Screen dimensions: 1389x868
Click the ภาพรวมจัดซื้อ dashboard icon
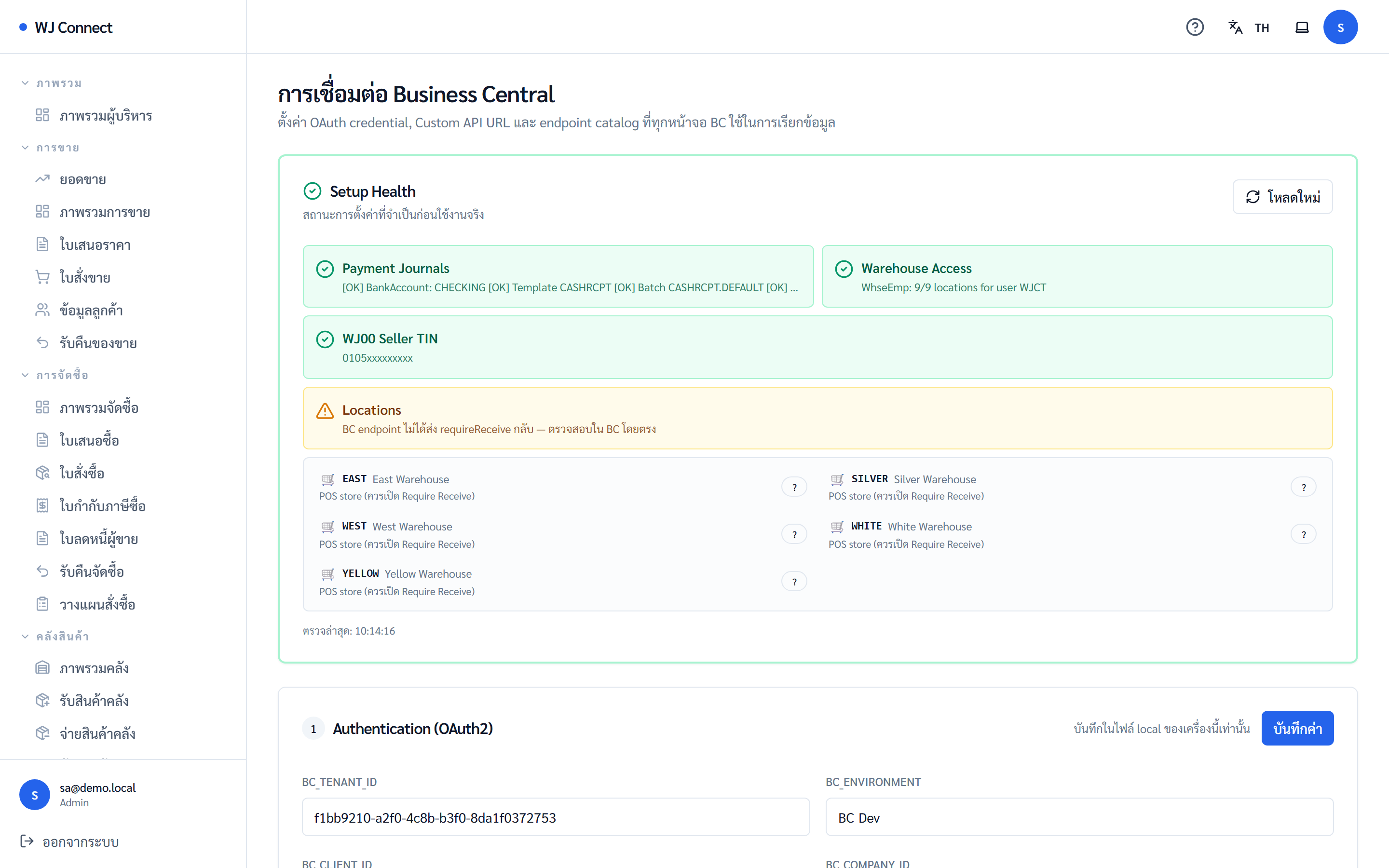tap(42, 407)
